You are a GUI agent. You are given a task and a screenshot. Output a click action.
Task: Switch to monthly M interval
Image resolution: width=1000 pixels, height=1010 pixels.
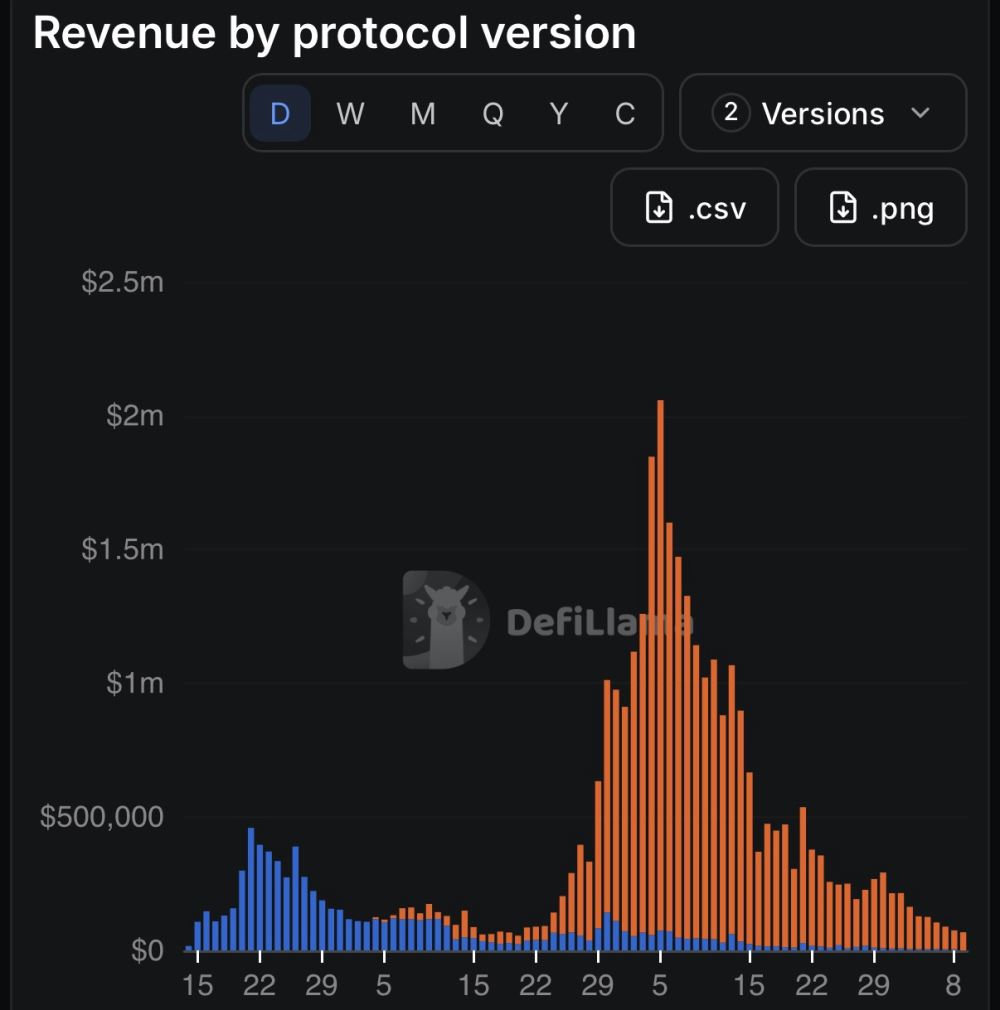(x=423, y=113)
